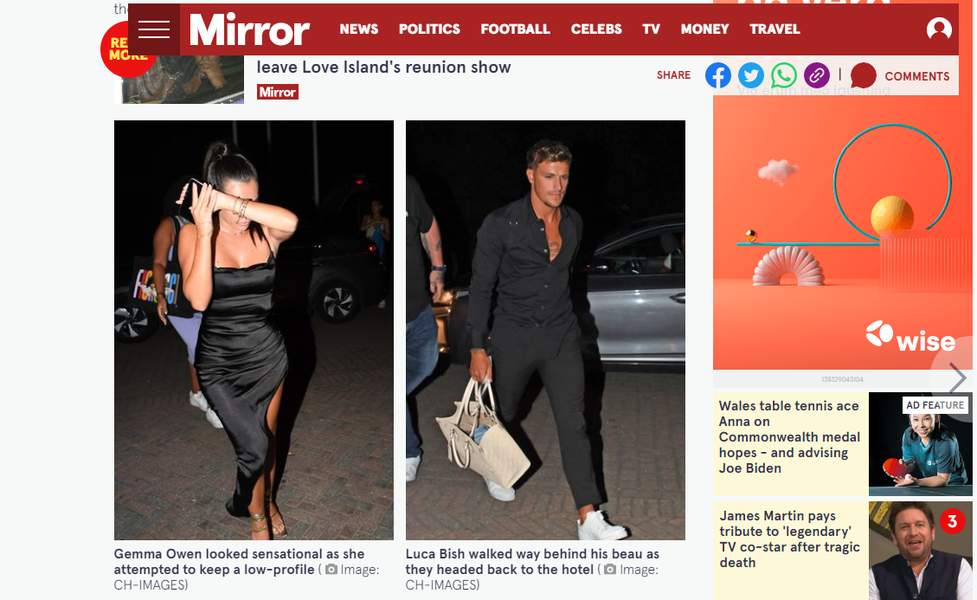This screenshot has width=977, height=600.
Task: Open the MONEY section
Action: [x=705, y=29]
